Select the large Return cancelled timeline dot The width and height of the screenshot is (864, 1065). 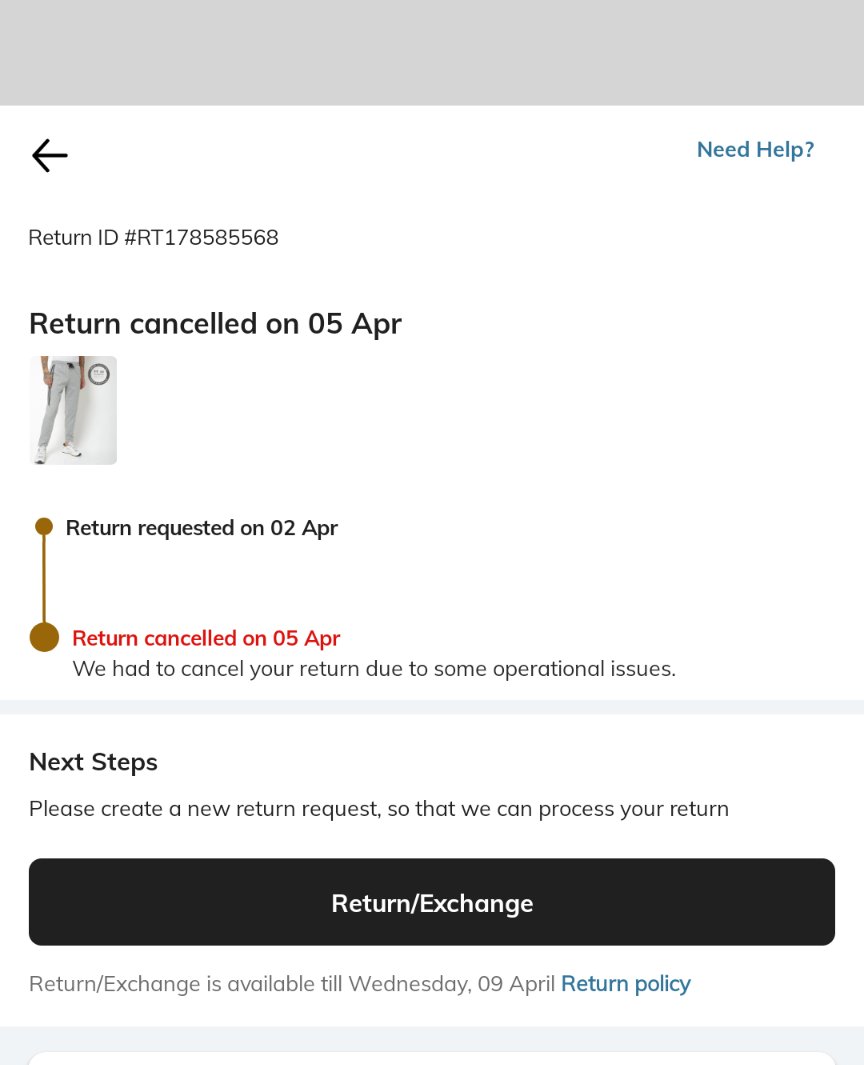click(44, 637)
